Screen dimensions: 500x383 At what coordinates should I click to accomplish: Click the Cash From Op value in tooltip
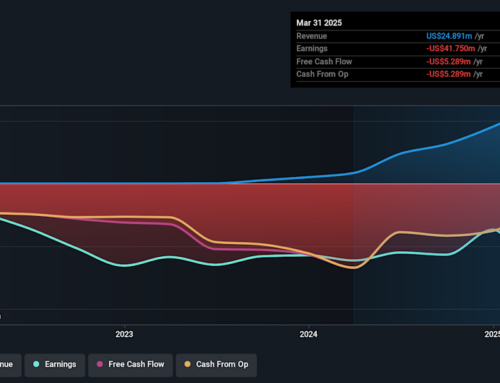coord(448,74)
